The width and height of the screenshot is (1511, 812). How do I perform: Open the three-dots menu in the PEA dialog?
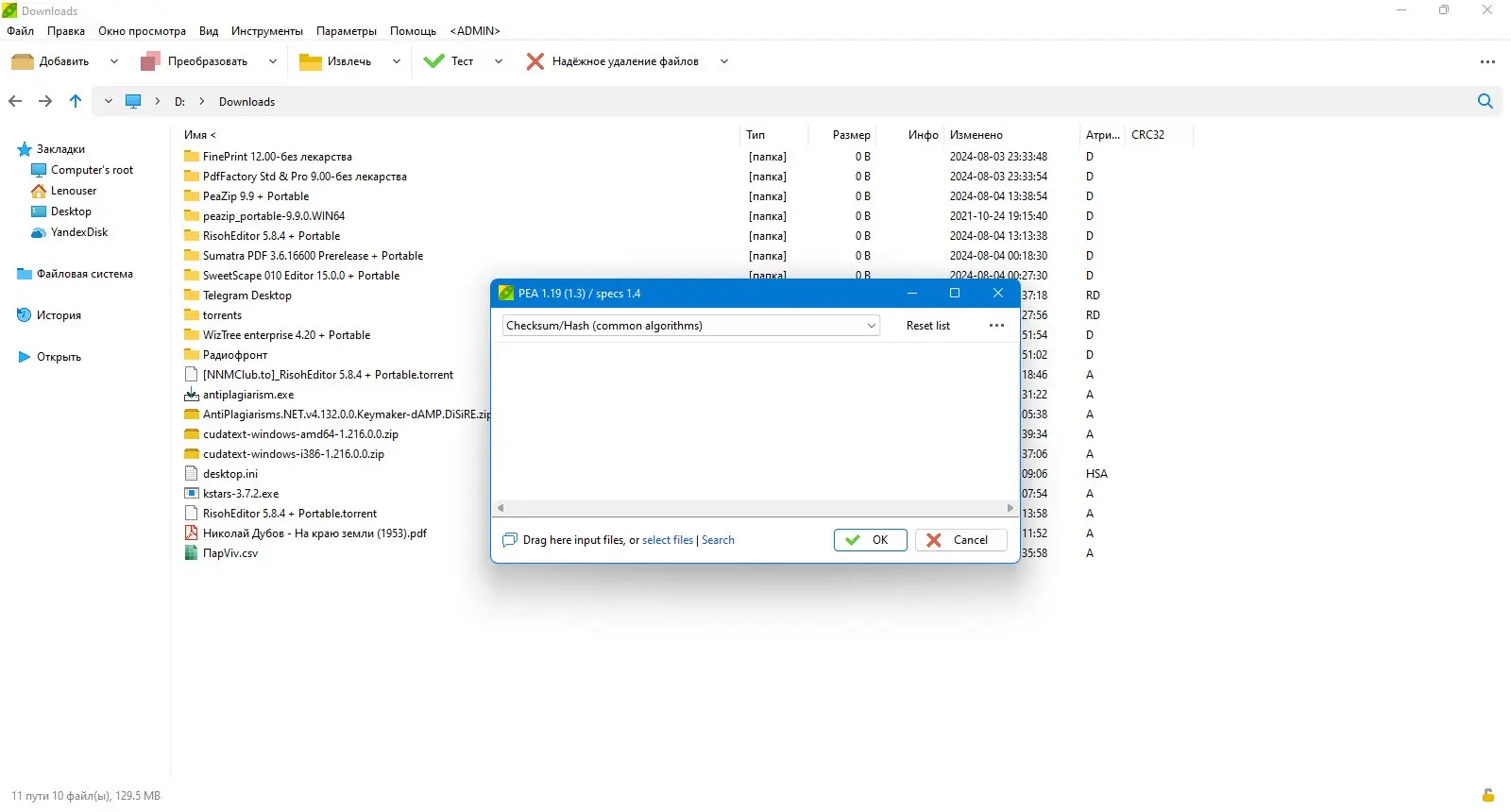(x=996, y=326)
